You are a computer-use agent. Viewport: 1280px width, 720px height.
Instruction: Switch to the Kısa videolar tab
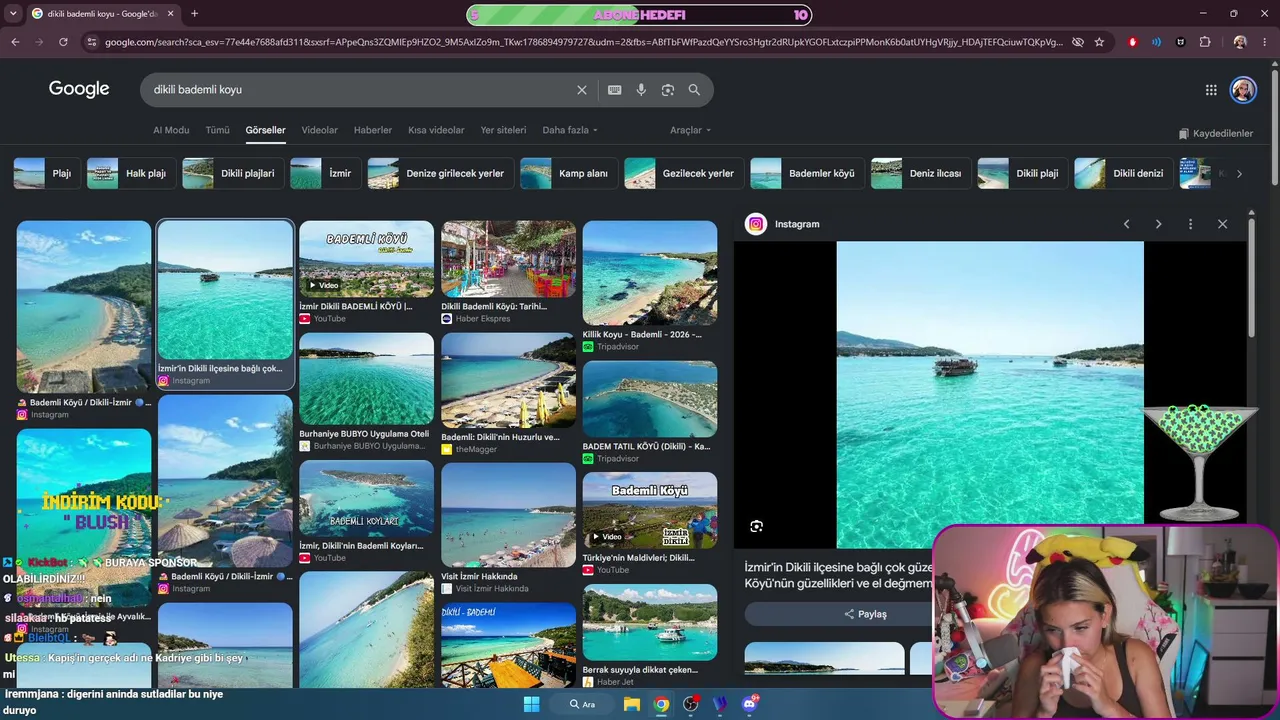pyautogui.click(x=436, y=130)
